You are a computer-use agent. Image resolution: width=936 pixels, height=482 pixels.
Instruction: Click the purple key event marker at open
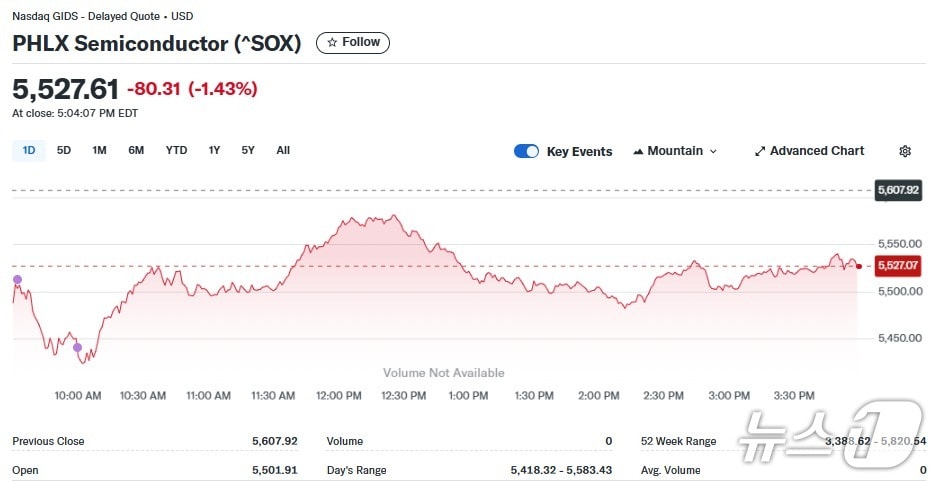[17, 279]
